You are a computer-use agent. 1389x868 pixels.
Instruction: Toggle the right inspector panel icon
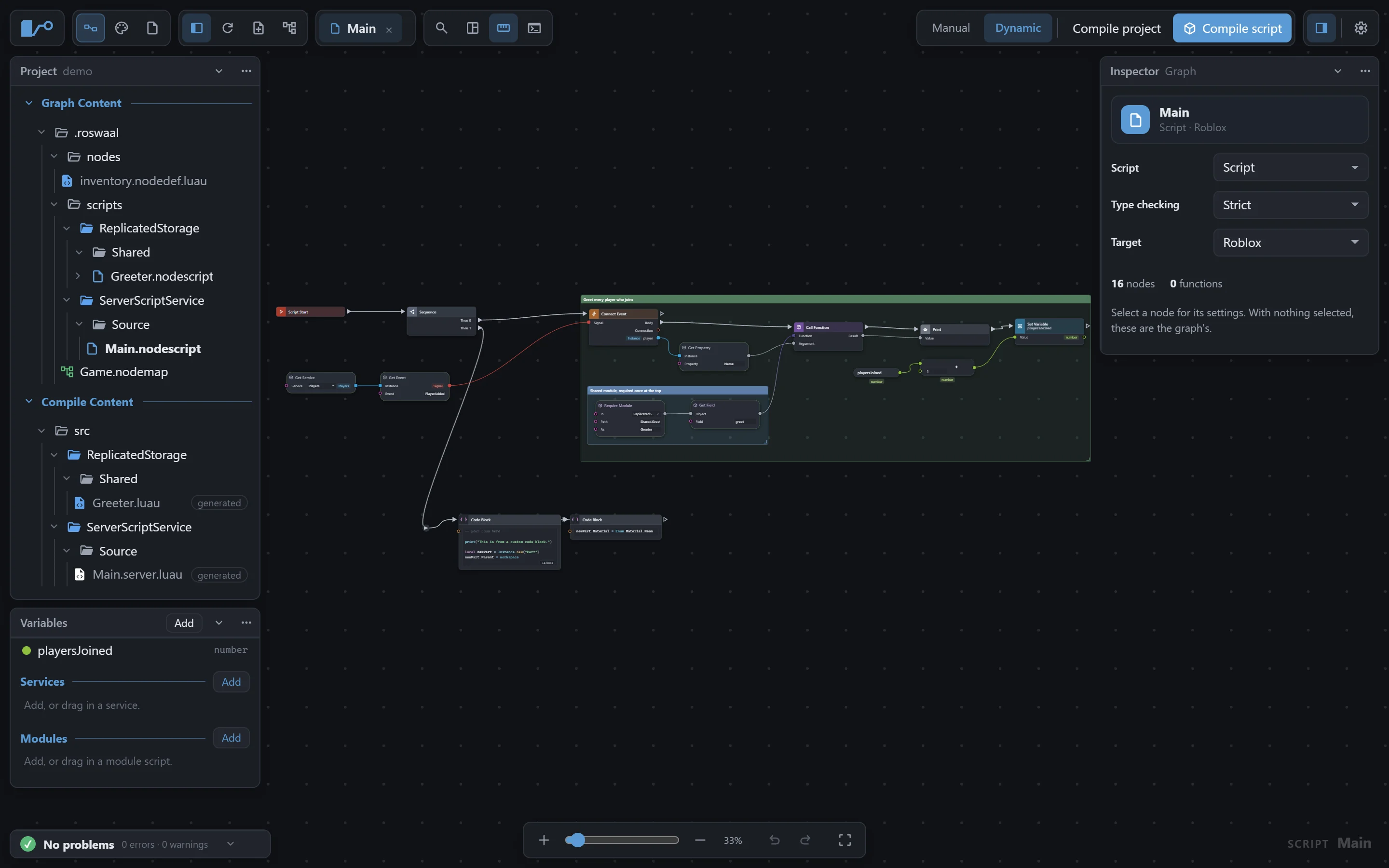[1321, 27]
